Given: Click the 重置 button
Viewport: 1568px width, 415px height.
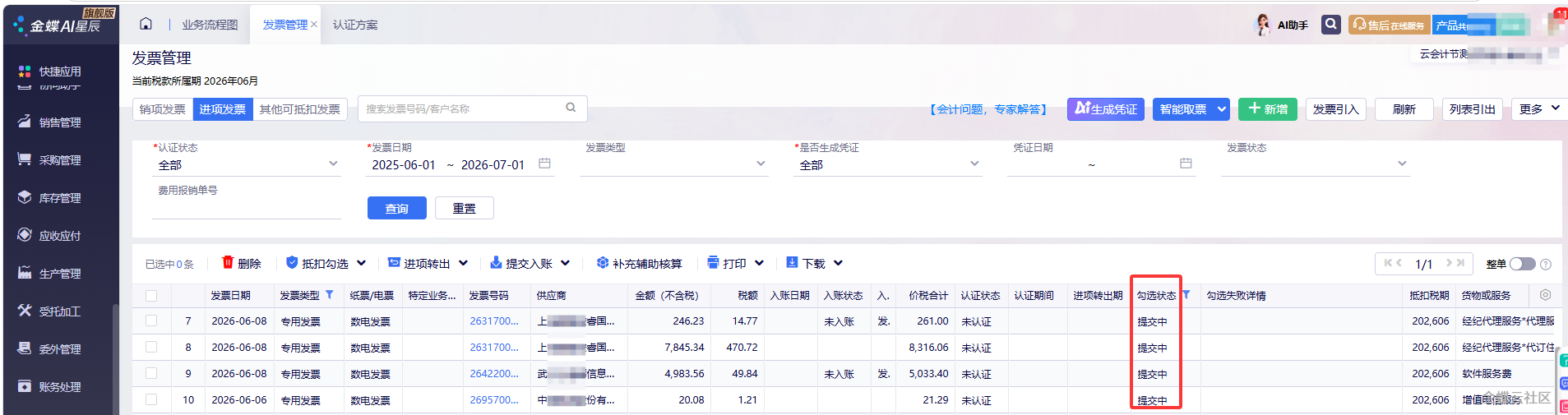Looking at the screenshot, I should point(465,208).
